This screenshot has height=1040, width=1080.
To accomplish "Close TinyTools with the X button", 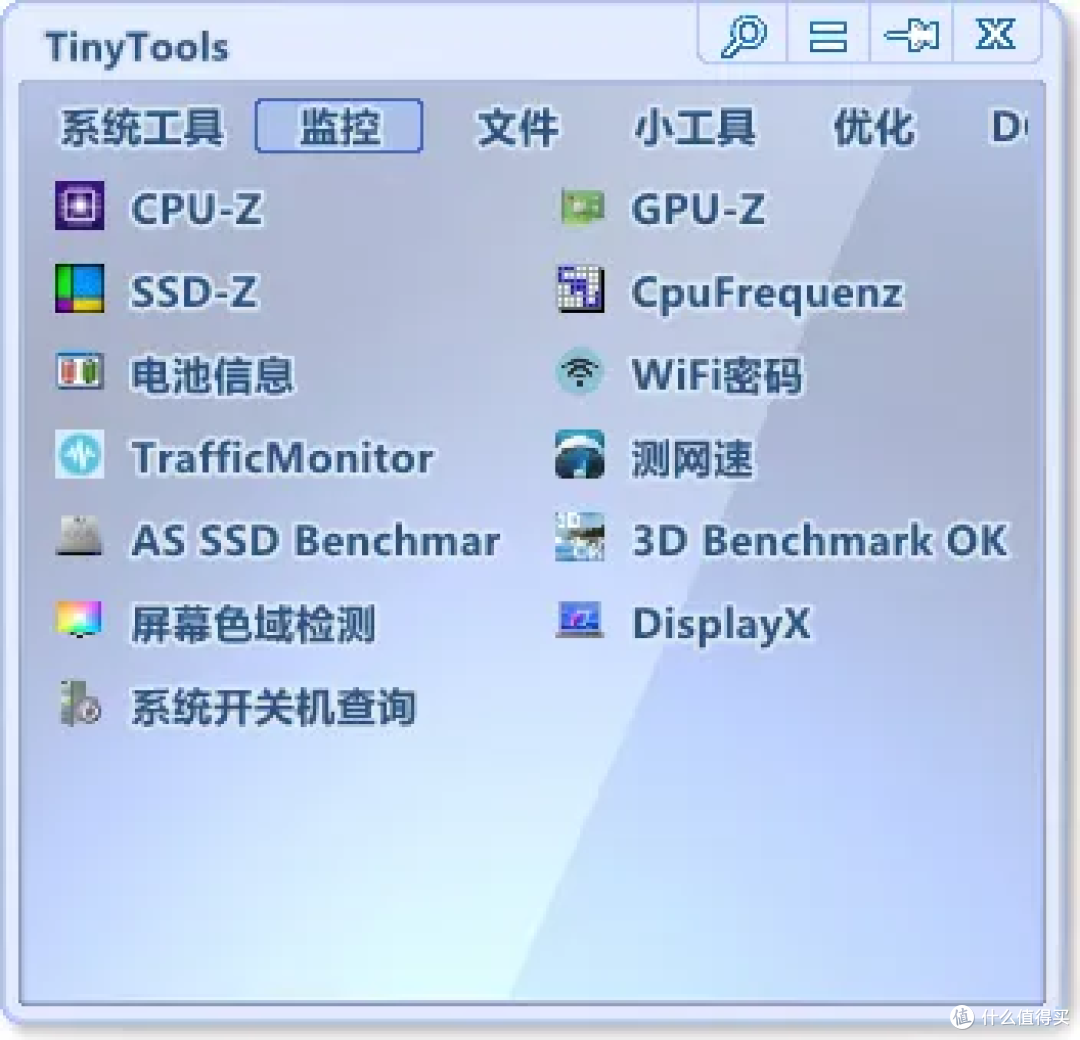I will click(x=995, y=34).
